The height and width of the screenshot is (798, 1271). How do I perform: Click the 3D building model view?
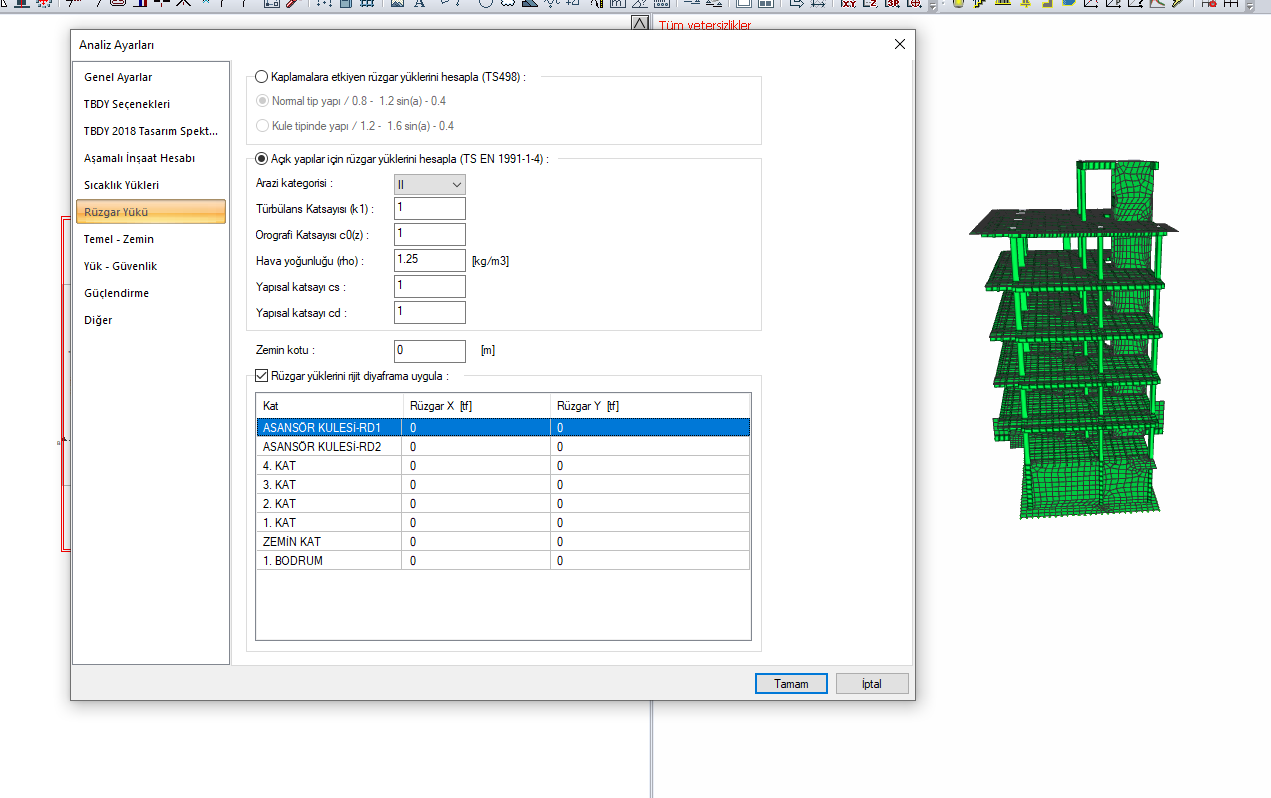pos(1074,338)
